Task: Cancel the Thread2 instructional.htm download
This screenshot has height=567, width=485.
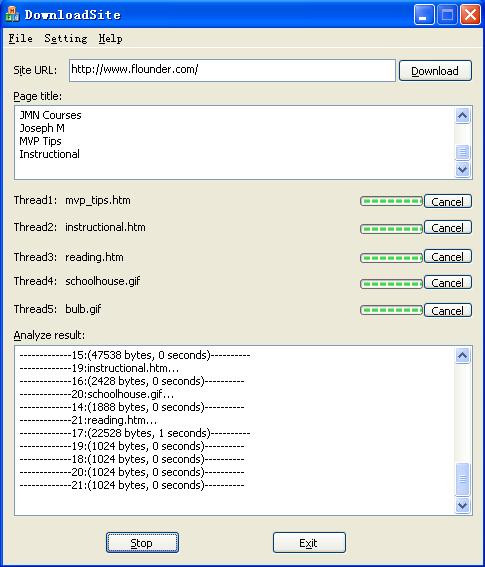Action: [448, 228]
